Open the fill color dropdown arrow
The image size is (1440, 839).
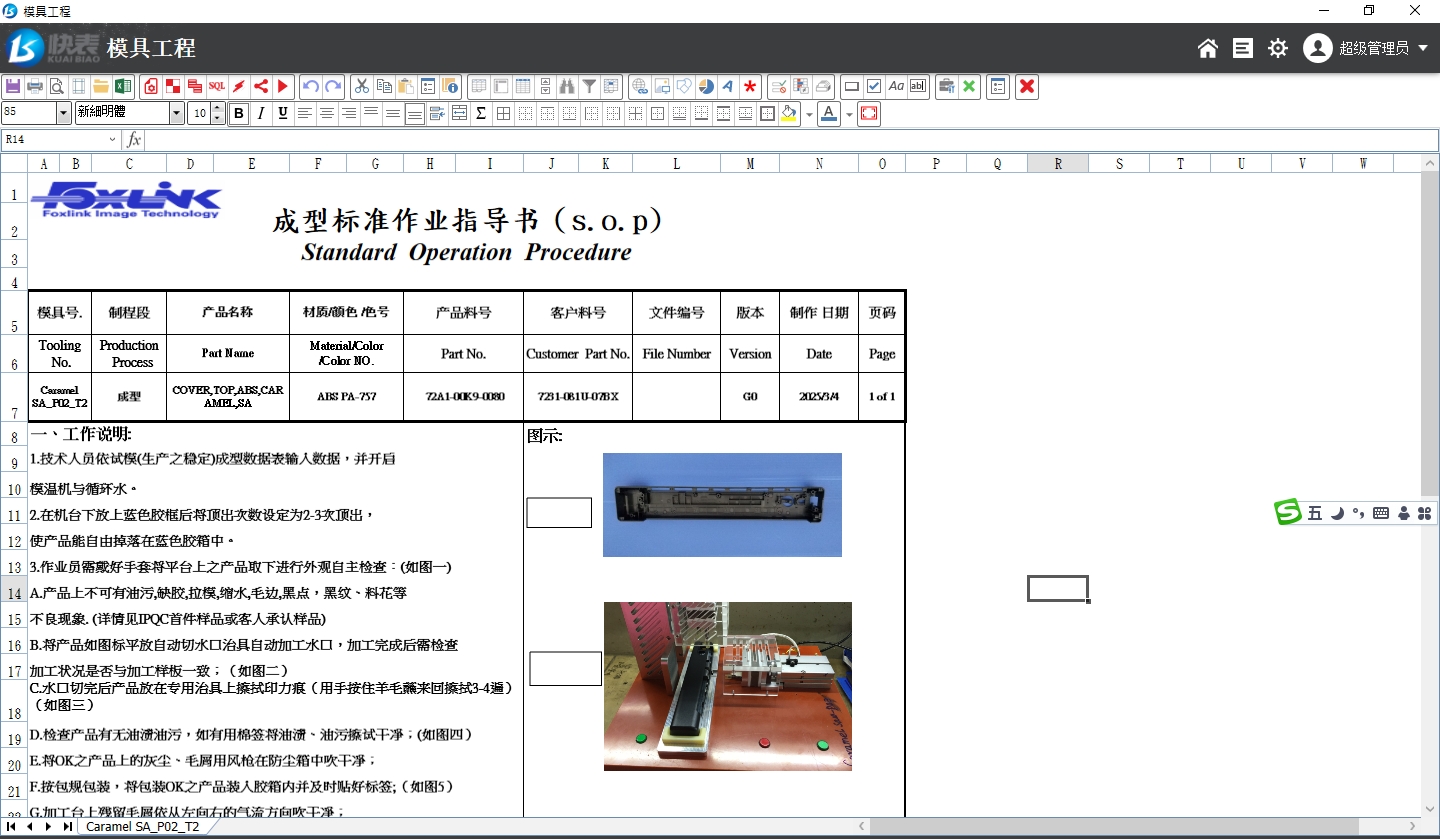click(809, 113)
